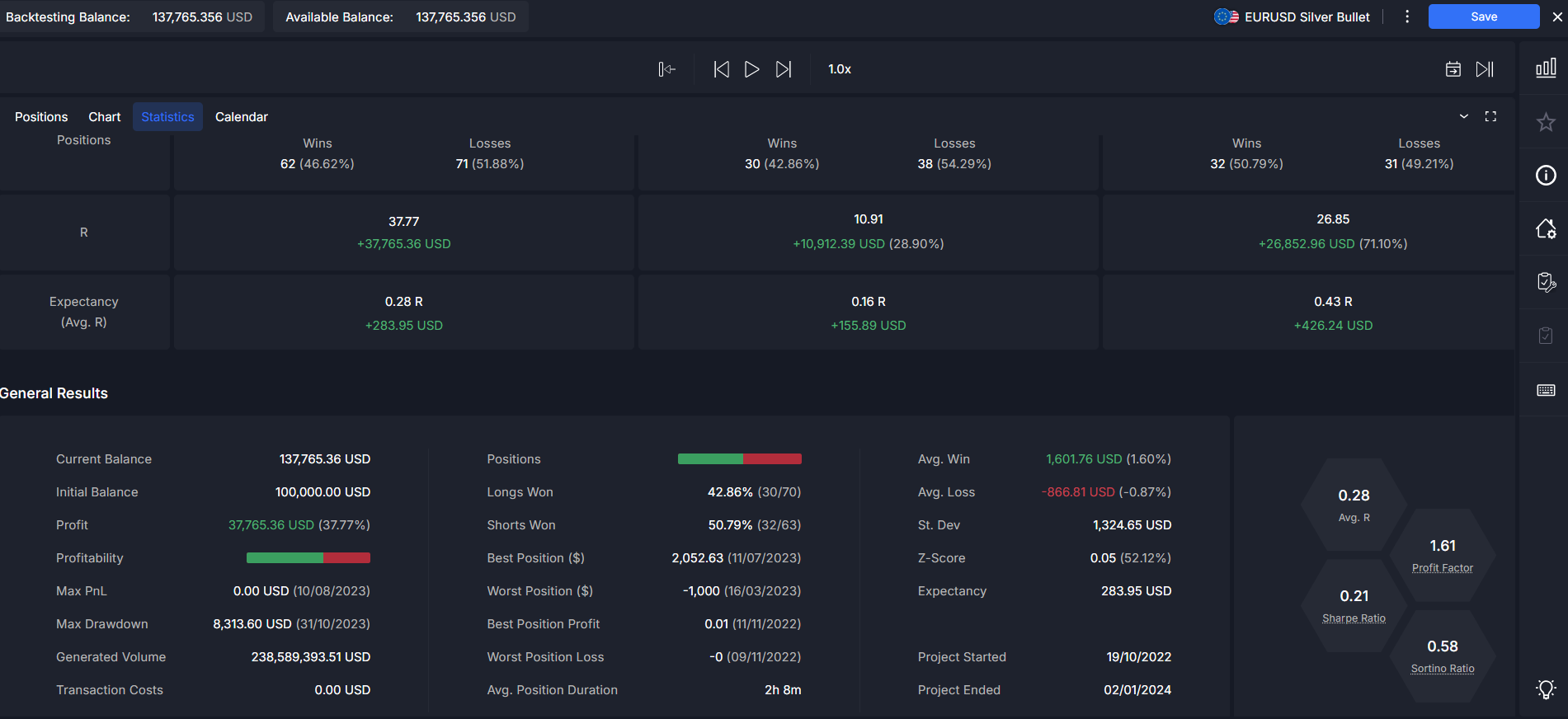Click the Profitability green-red bar
The height and width of the screenshot is (719, 1568).
coord(308,558)
